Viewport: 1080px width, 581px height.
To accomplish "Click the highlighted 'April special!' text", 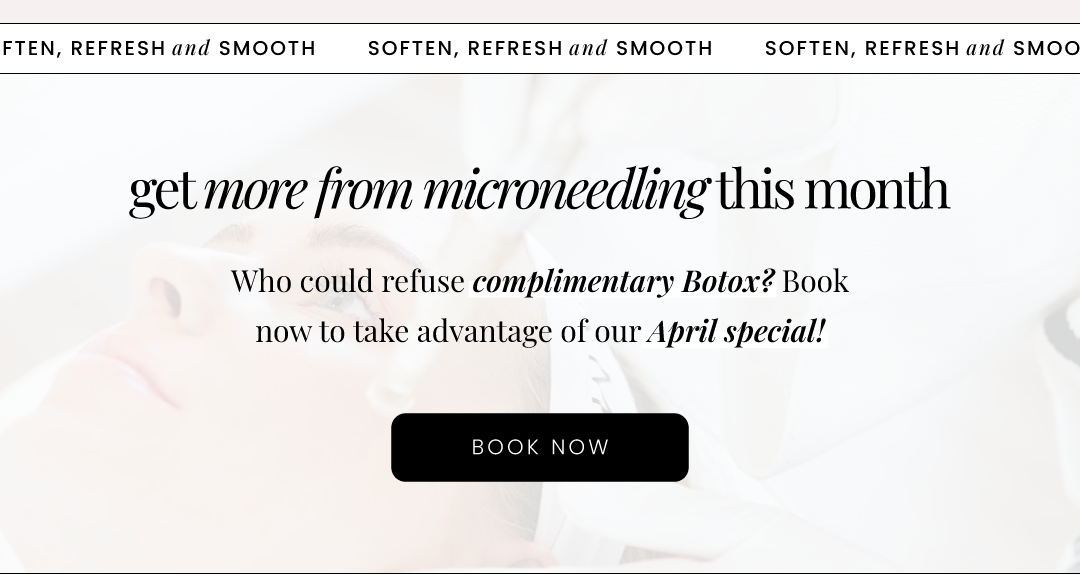I will (x=736, y=331).
